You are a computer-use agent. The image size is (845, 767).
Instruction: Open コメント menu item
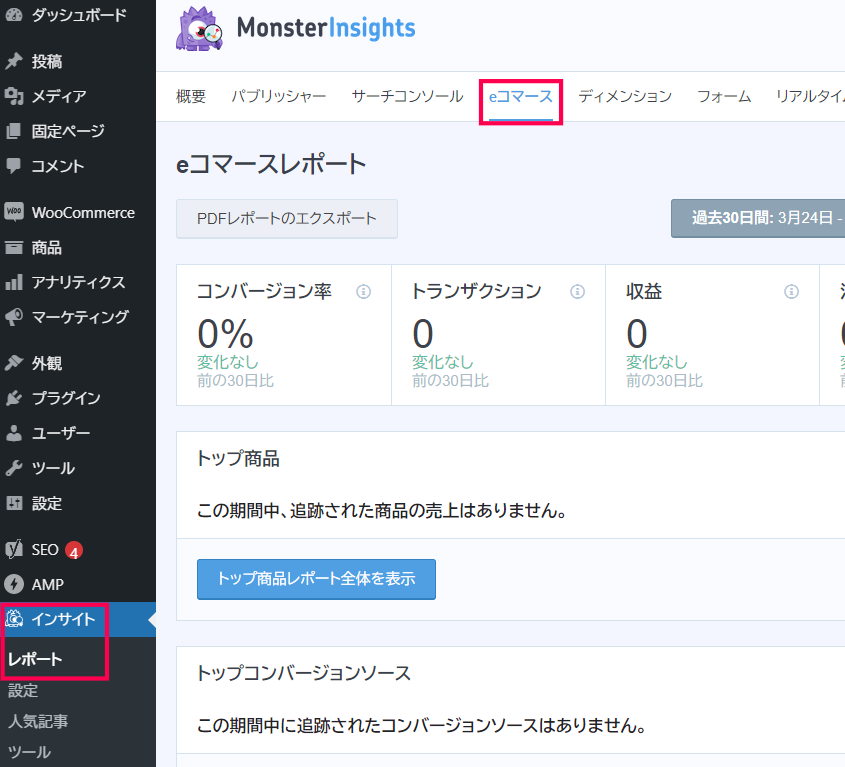(58, 165)
